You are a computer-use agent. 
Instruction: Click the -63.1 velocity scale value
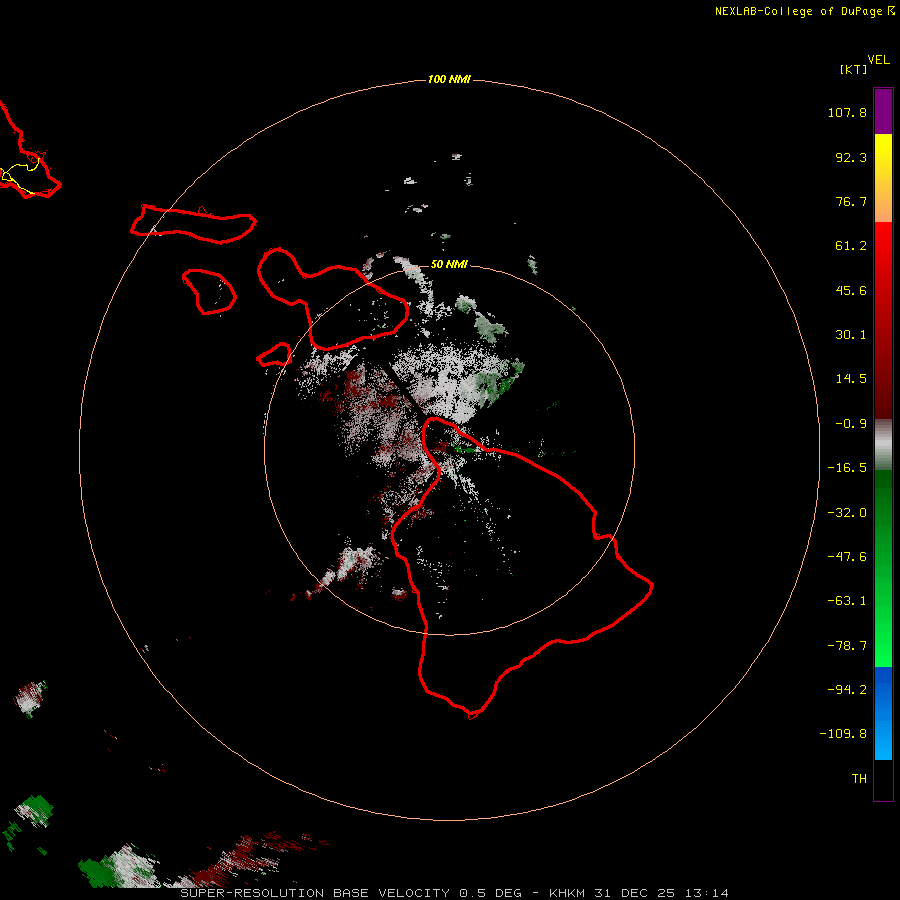click(847, 601)
